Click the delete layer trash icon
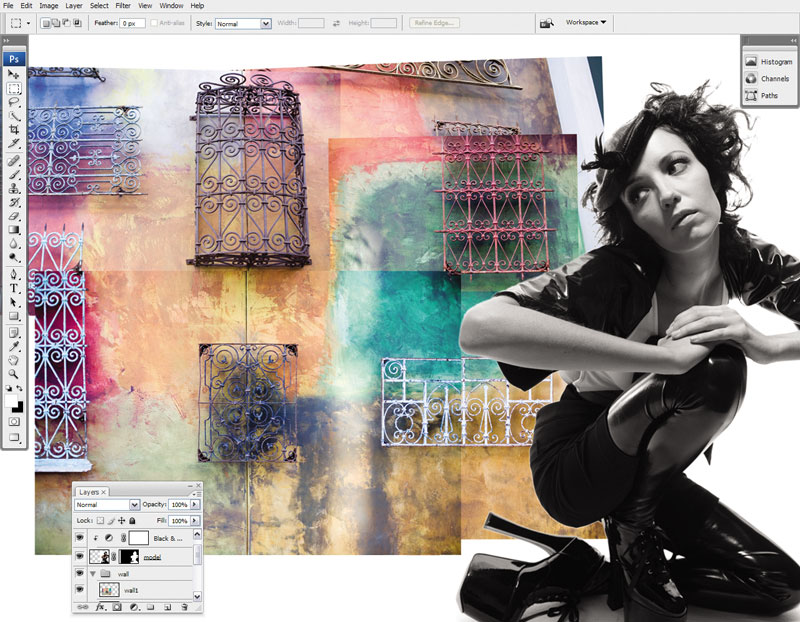The image size is (800, 622). pyautogui.click(x=184, y=607)
